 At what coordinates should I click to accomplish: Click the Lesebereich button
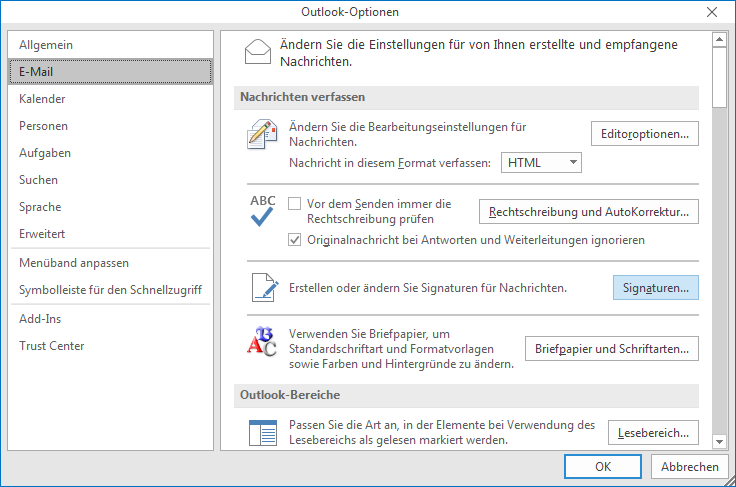pos(653,433)
